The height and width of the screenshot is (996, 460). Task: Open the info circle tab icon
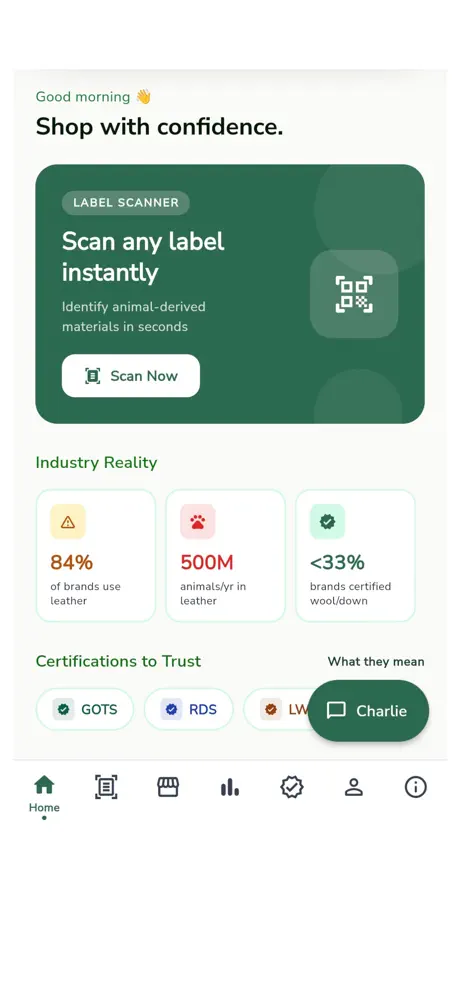(x=416, y=787)
